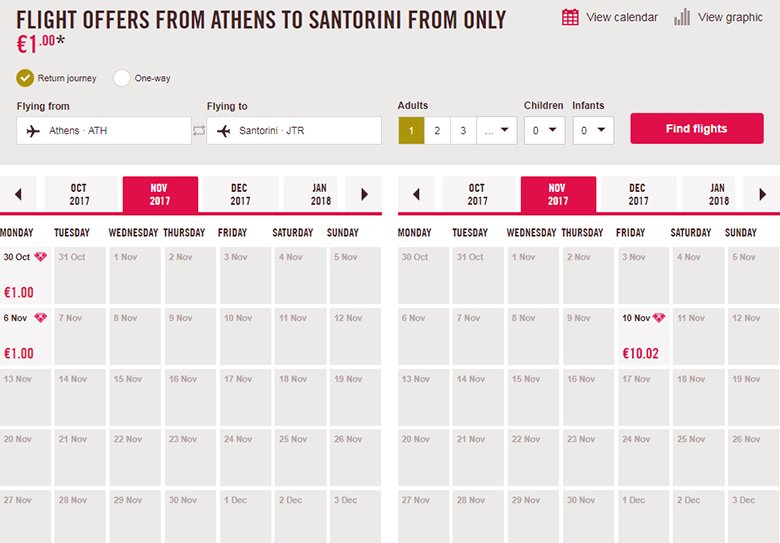
Task: Click previous month arrow on right calendar
Action: click(416, 194)
